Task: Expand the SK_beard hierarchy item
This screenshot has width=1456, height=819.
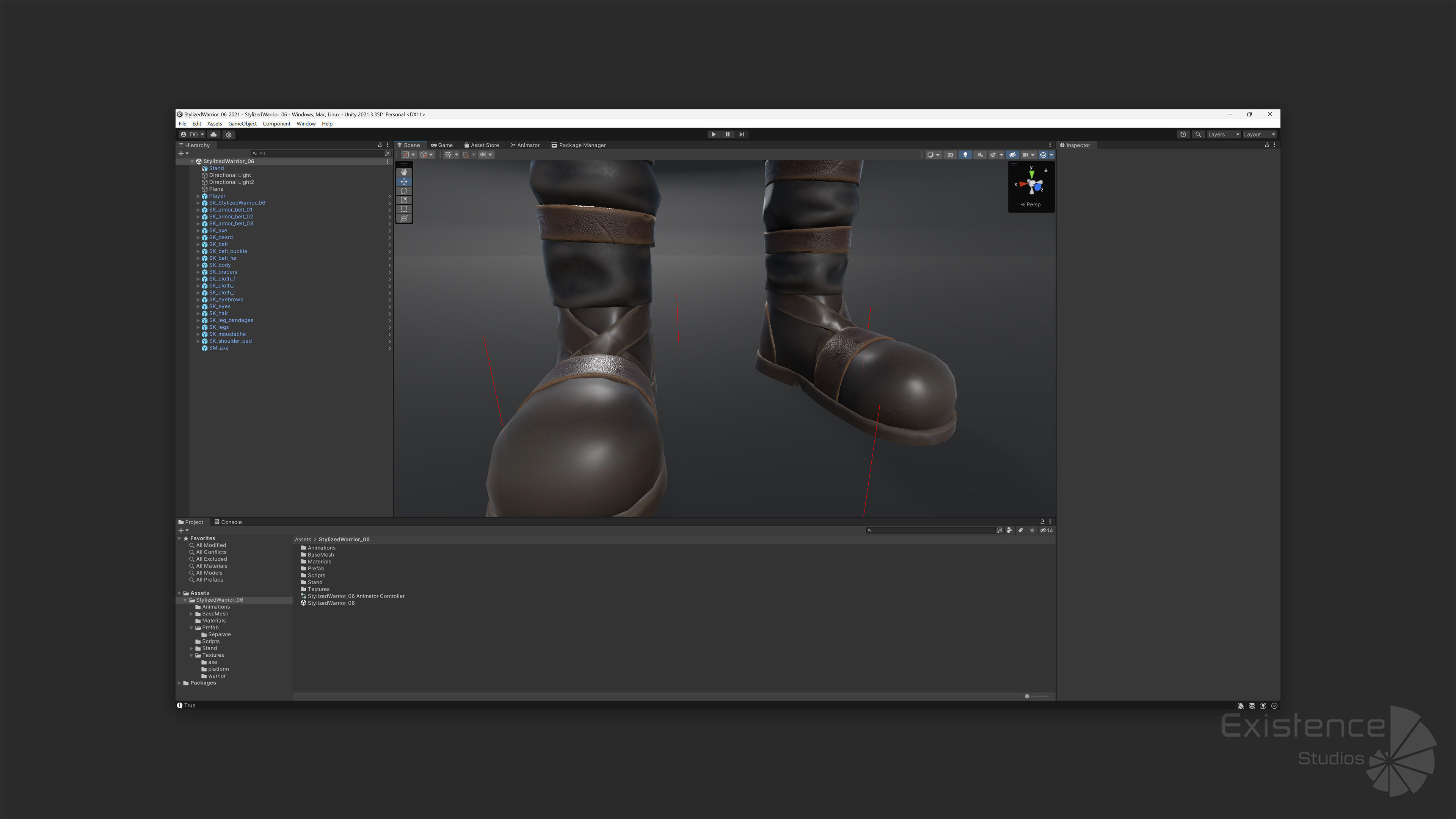Action: coord(198,237)
